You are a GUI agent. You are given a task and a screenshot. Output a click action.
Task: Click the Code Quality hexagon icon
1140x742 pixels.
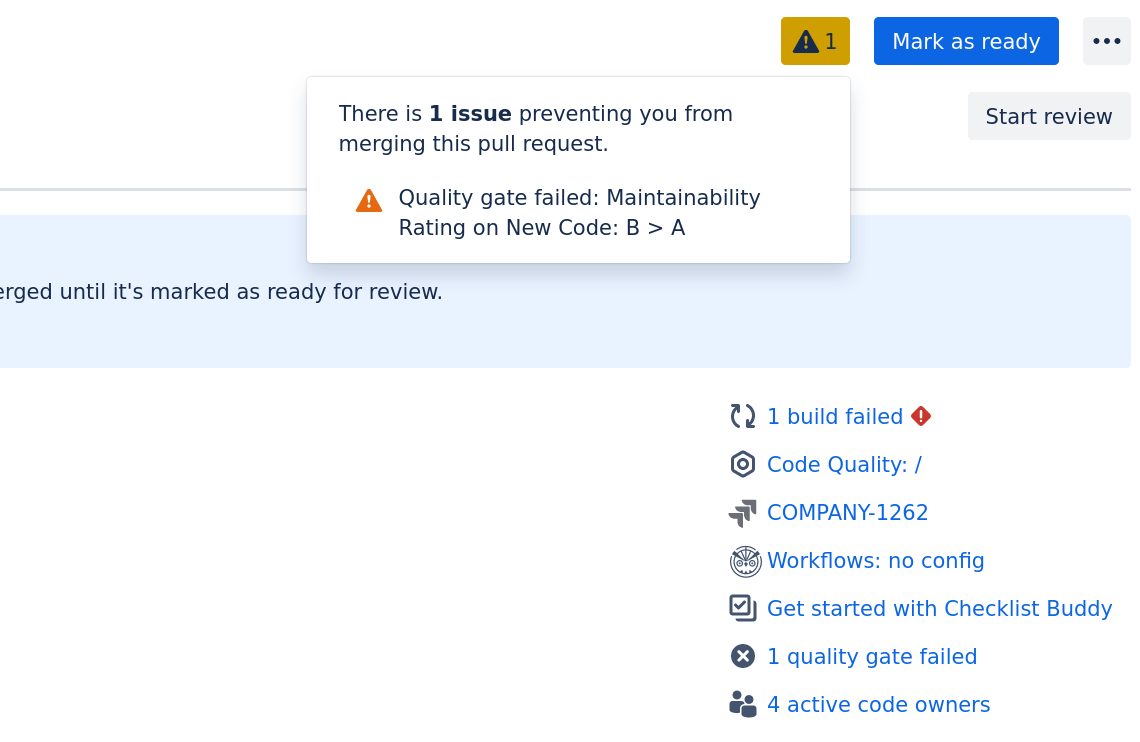(743, 464)
